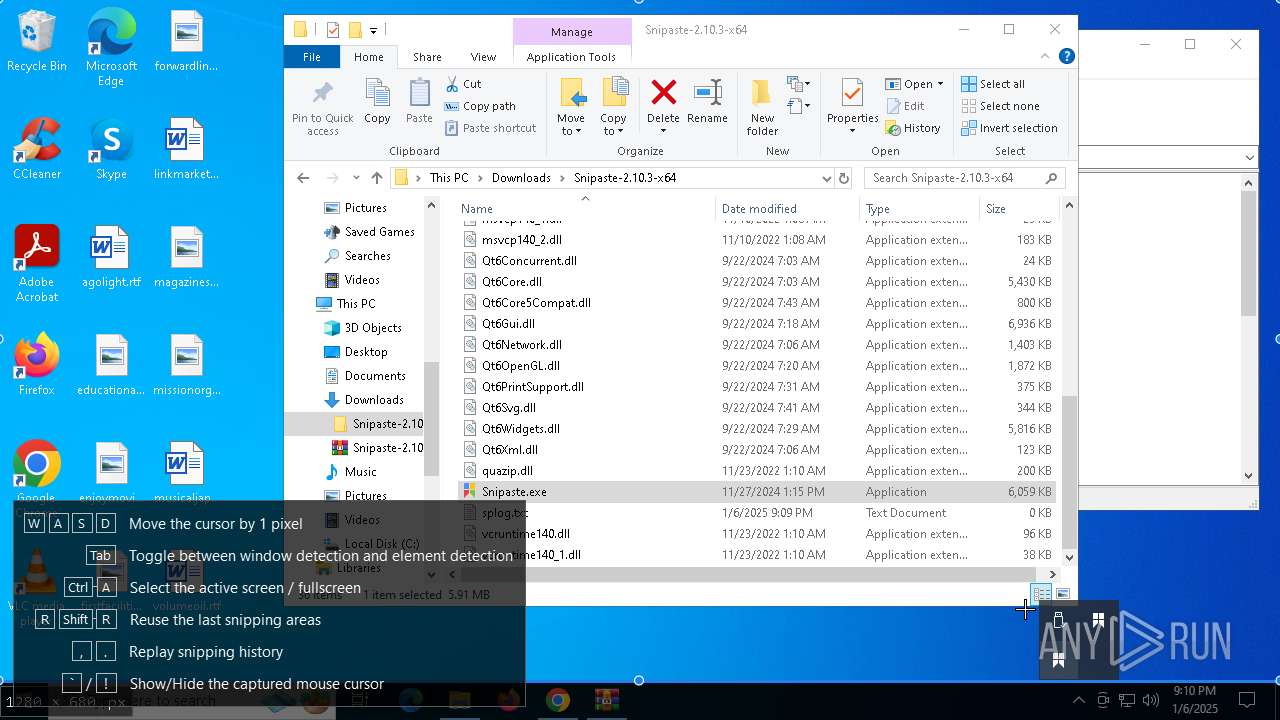Click Downloads in the address breadcrumb
1280x720 pixels.
tap(521, 178)
